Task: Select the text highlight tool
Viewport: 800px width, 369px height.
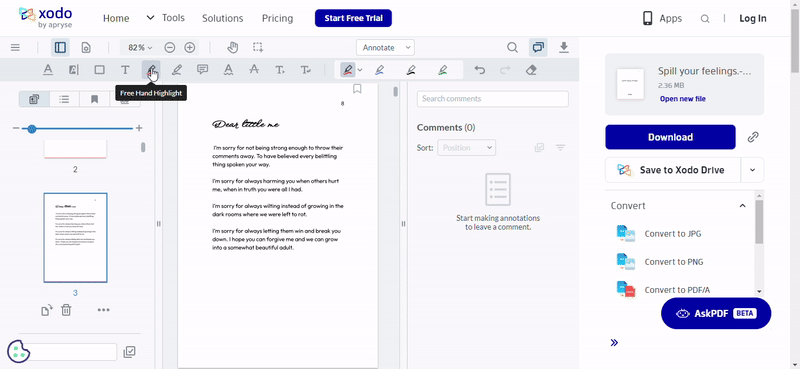Action: pos(73,70)
